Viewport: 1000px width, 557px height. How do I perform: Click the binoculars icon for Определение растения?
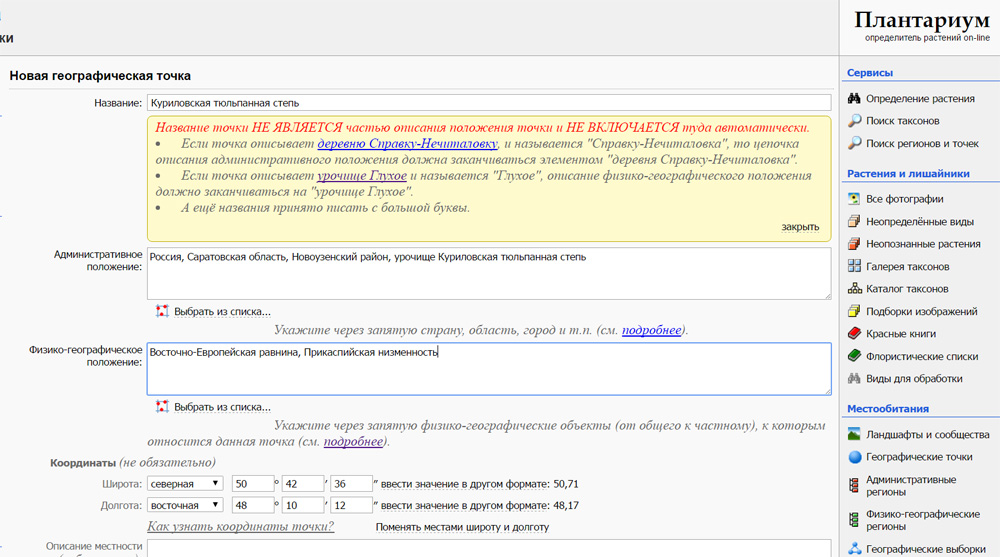click(x=854, y=99)
